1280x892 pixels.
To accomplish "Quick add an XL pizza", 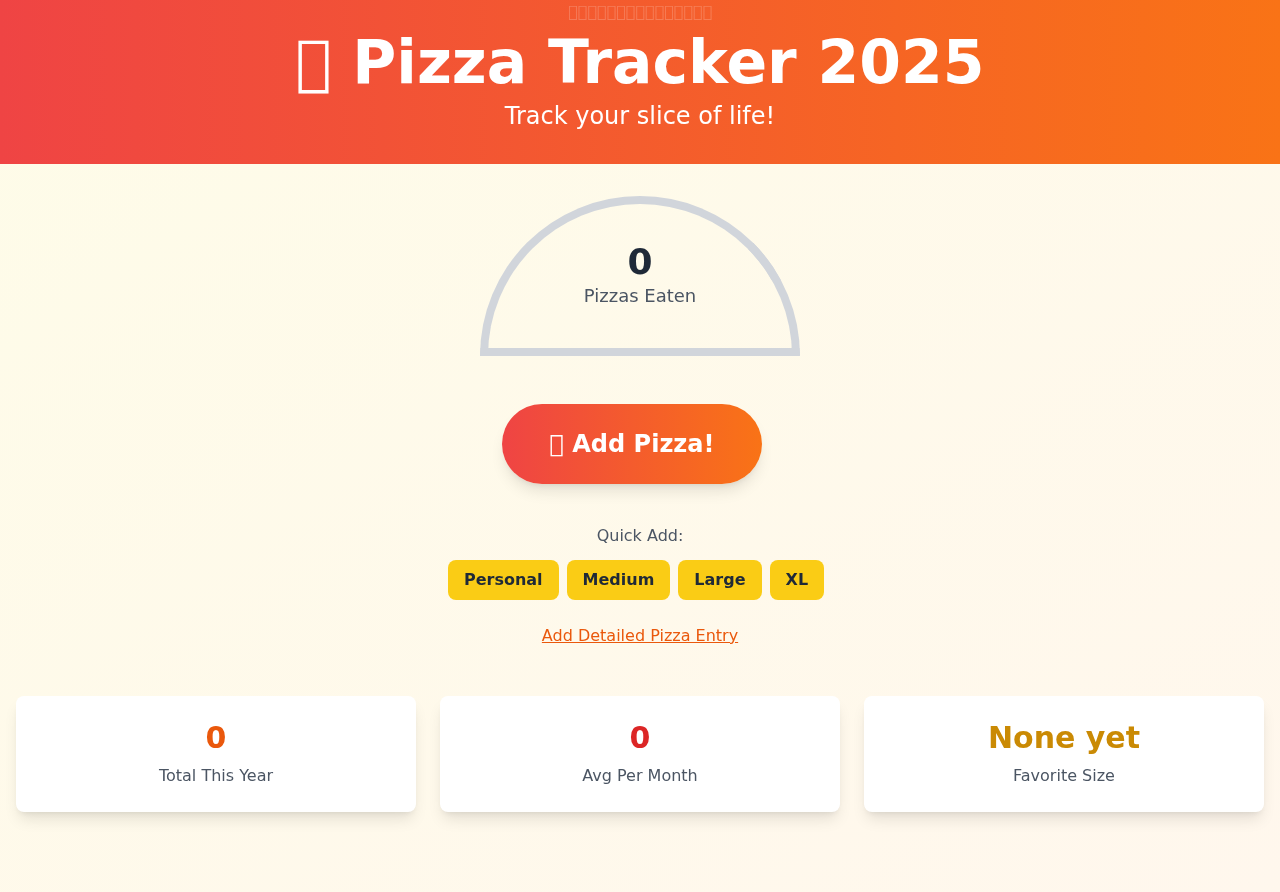I will click(x=796, y=579).
